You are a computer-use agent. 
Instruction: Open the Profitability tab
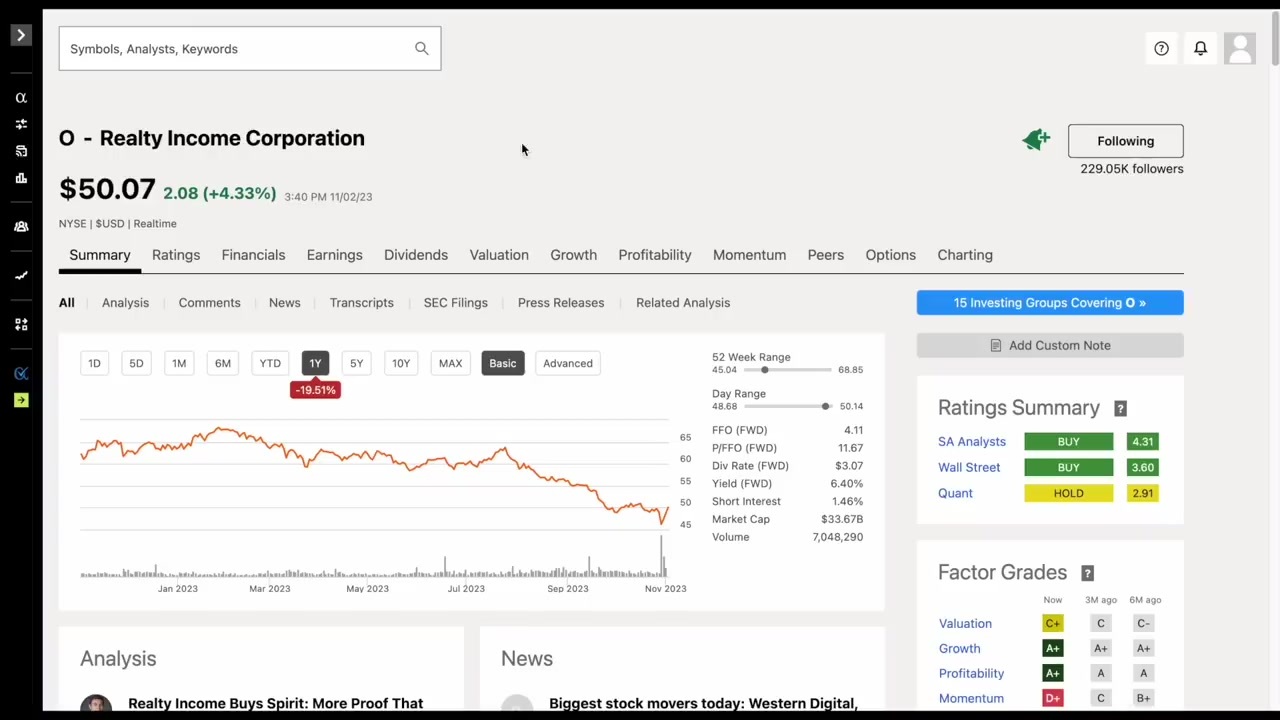point(655,255)
